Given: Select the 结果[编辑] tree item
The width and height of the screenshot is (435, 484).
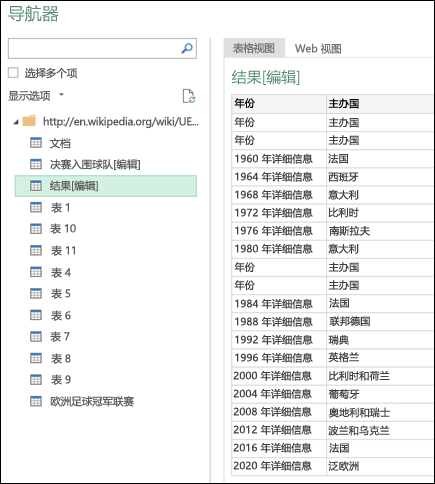Looking at the screenshot, I should pos(106,186).
